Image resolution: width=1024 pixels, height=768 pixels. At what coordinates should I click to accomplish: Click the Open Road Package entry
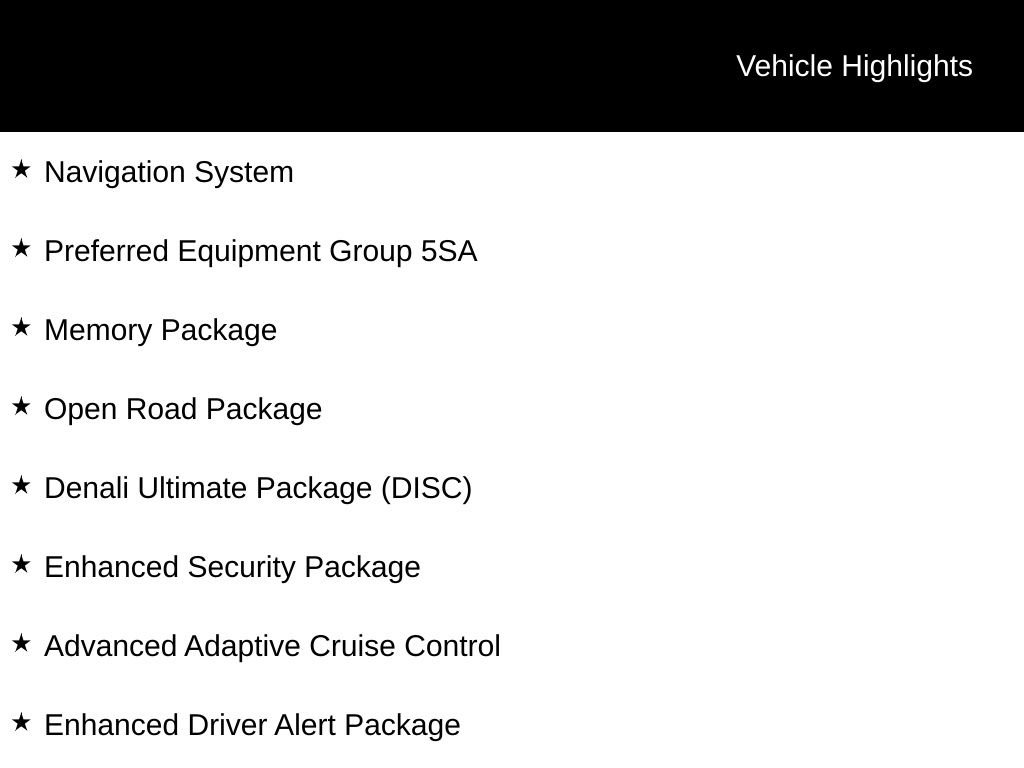[x=183, y=409]
